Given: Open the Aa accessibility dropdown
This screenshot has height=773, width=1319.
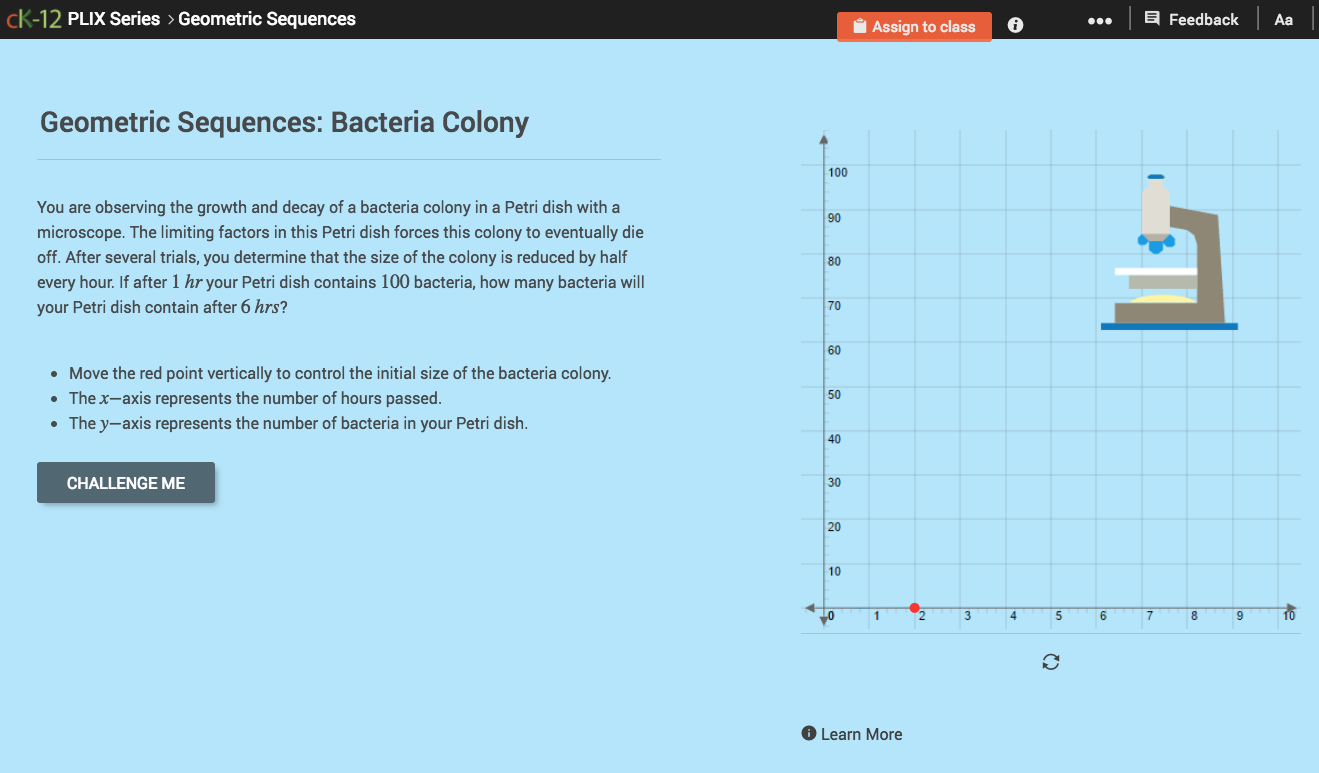Looking at the screenshot, I should [x=1284, y=18].
